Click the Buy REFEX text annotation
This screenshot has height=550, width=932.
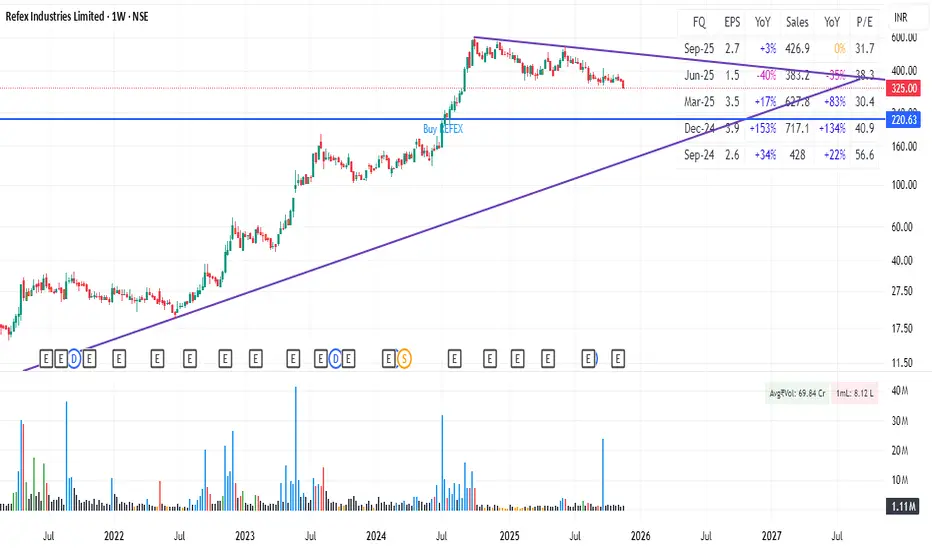coord(443,129)
